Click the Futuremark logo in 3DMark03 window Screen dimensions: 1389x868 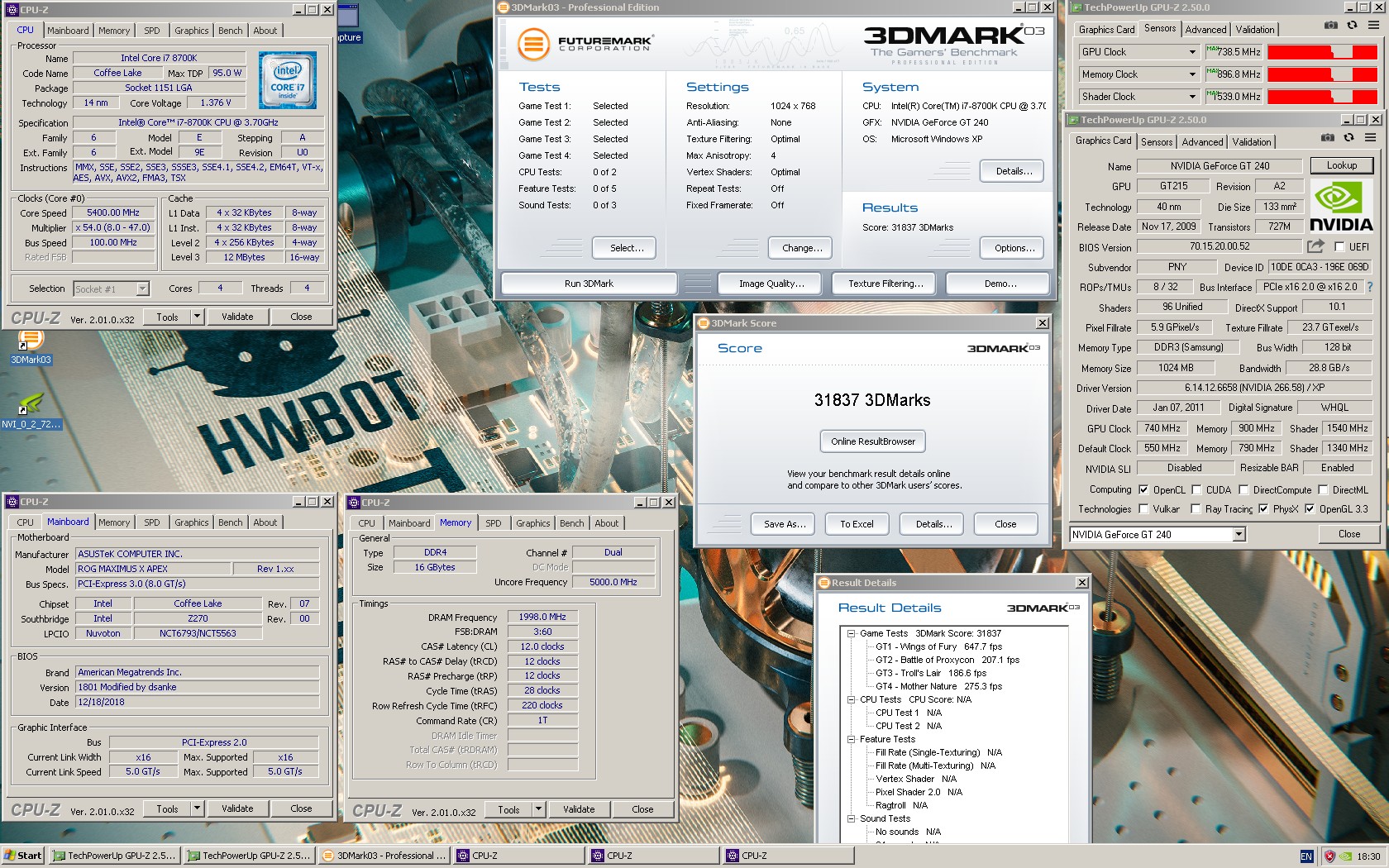(585, 43)
